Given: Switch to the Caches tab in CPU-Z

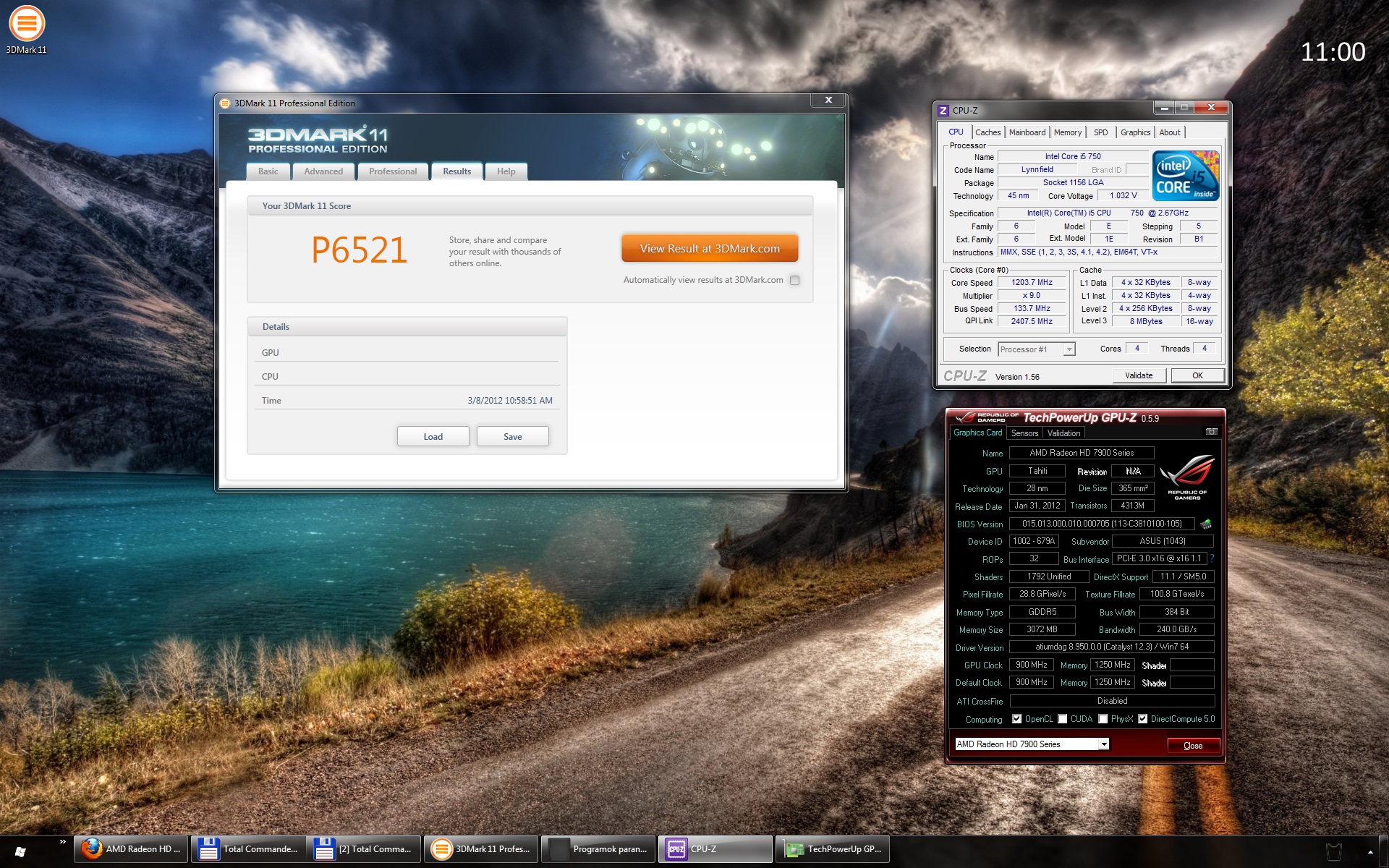Looking at the screenshot, I should (987, 132).
